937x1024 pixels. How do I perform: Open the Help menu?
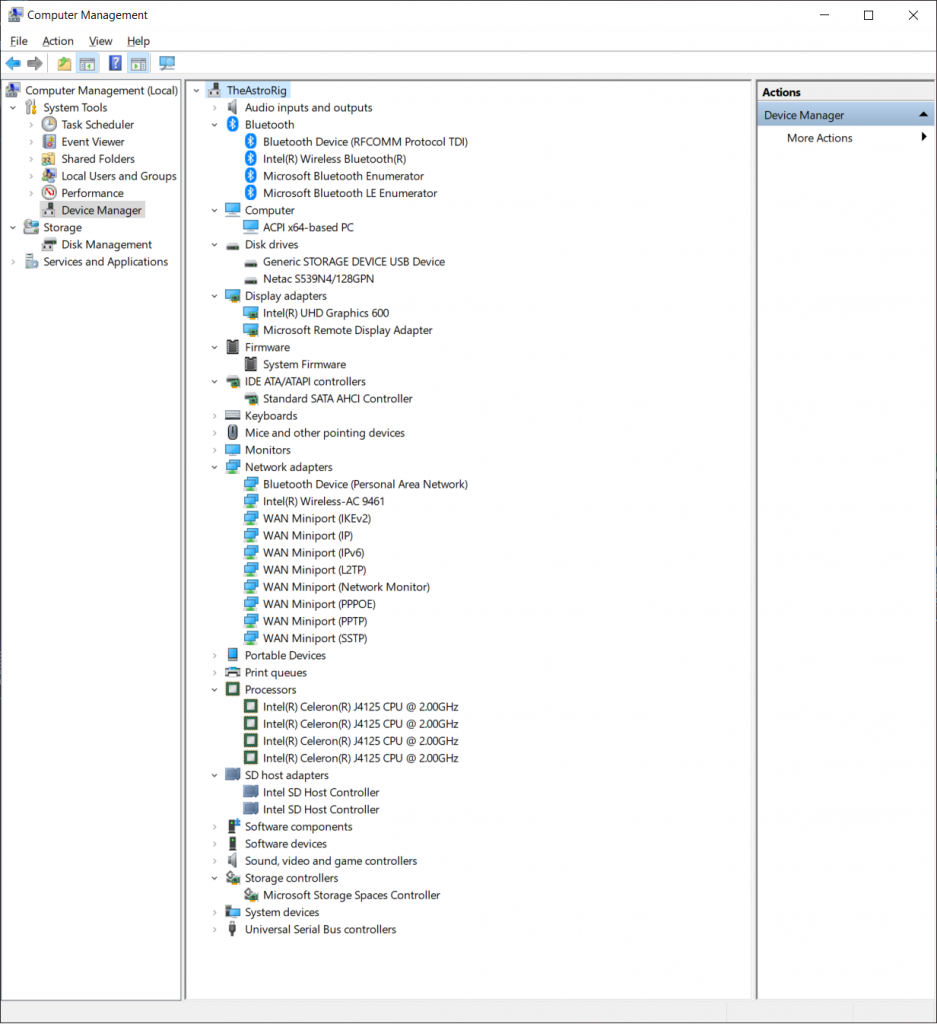tap(138, 41)
